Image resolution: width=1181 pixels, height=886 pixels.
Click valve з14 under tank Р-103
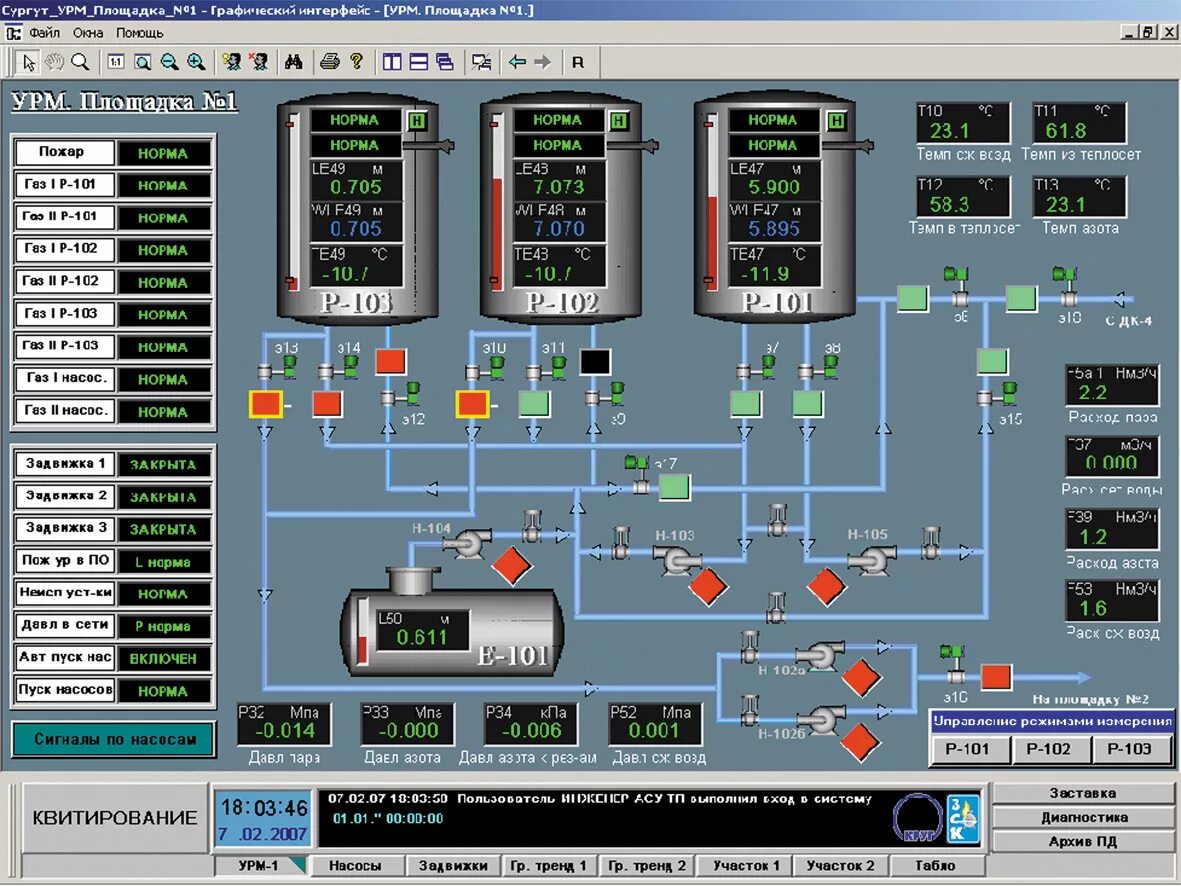tap(337, 368)
